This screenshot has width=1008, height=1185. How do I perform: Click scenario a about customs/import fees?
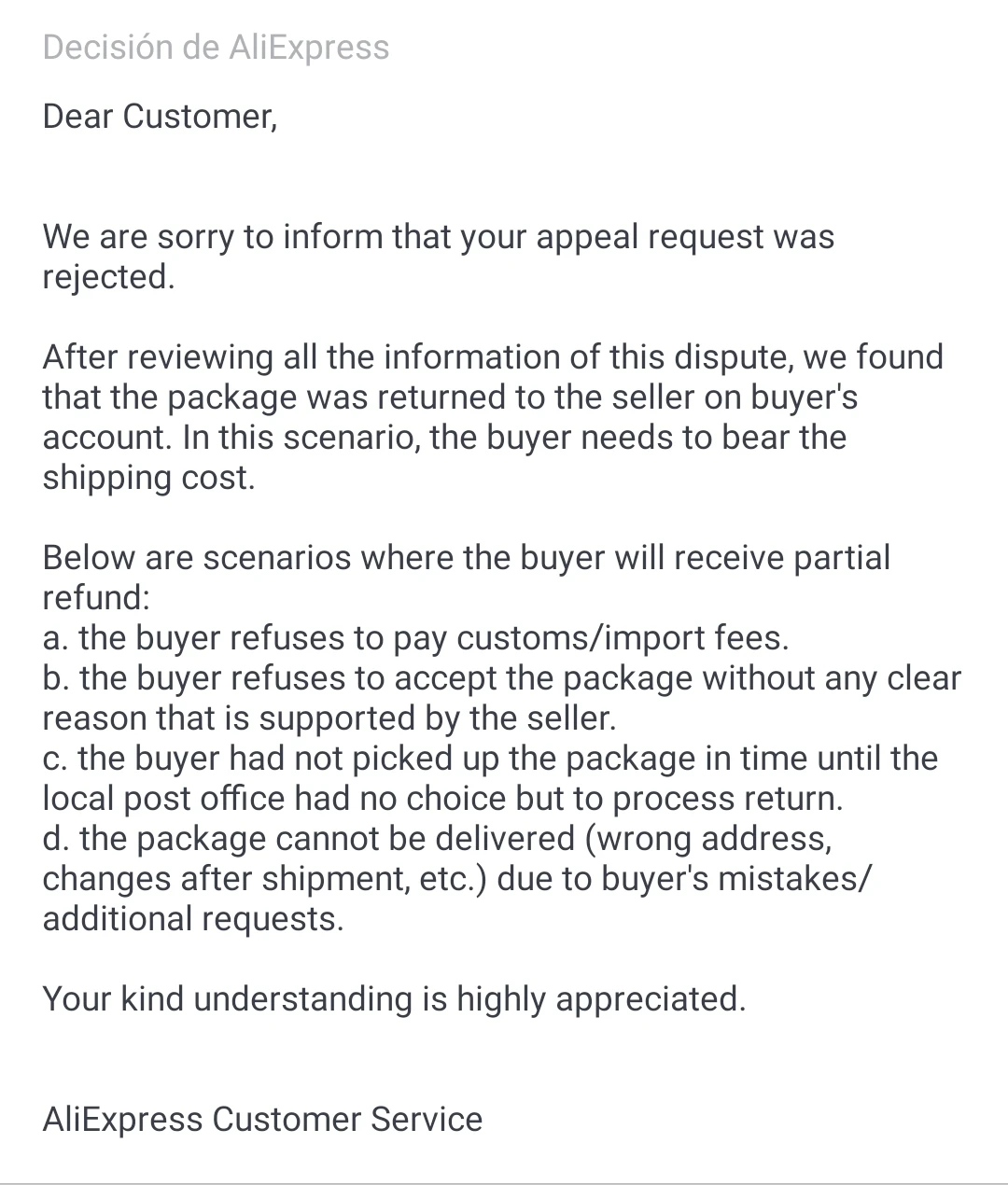point(415,638)
